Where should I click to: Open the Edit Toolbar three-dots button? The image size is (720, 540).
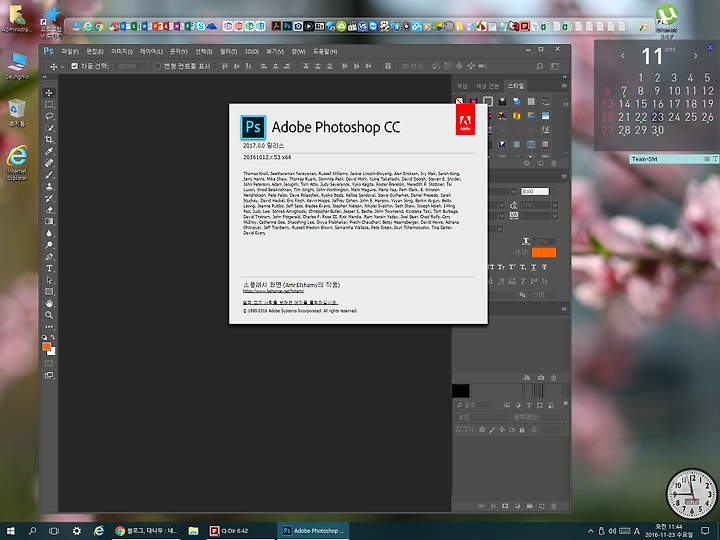[x=49, y=327]
